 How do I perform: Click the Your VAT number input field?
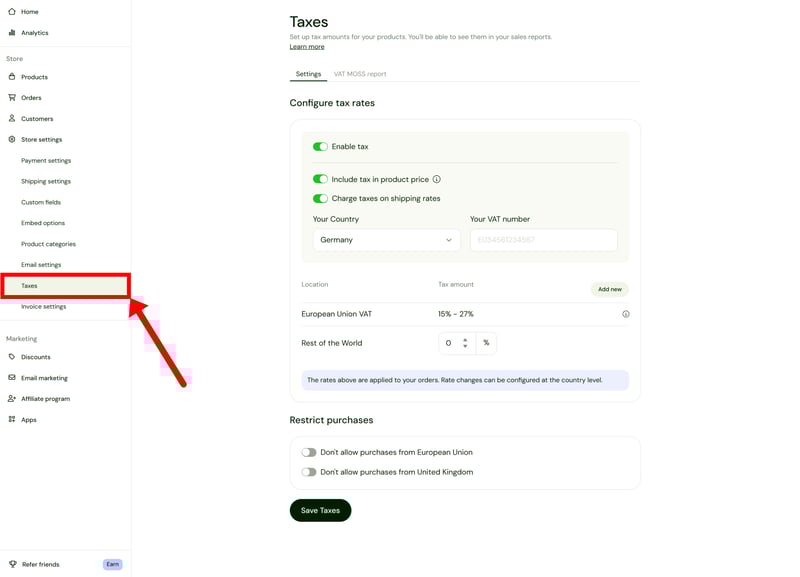tap(543, 240)
